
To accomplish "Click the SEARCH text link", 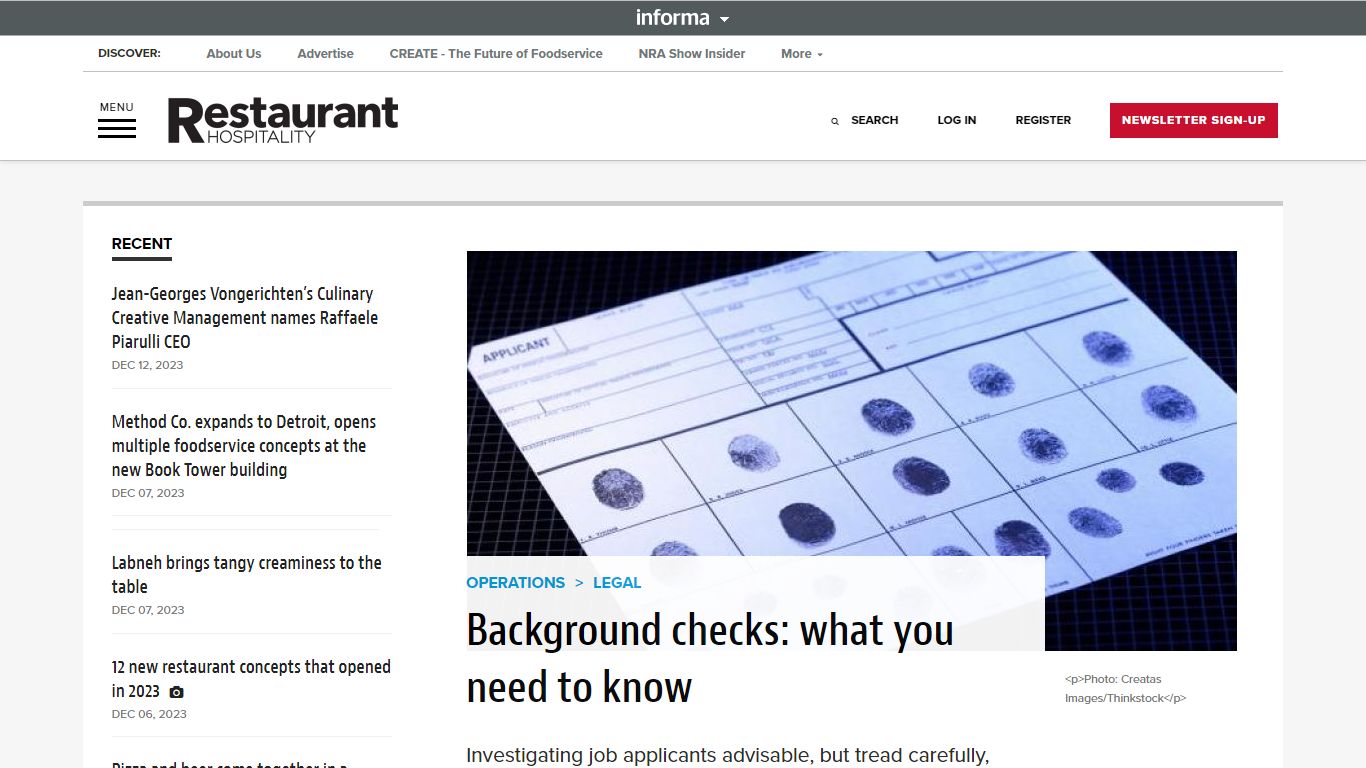I will pos(875,120).
